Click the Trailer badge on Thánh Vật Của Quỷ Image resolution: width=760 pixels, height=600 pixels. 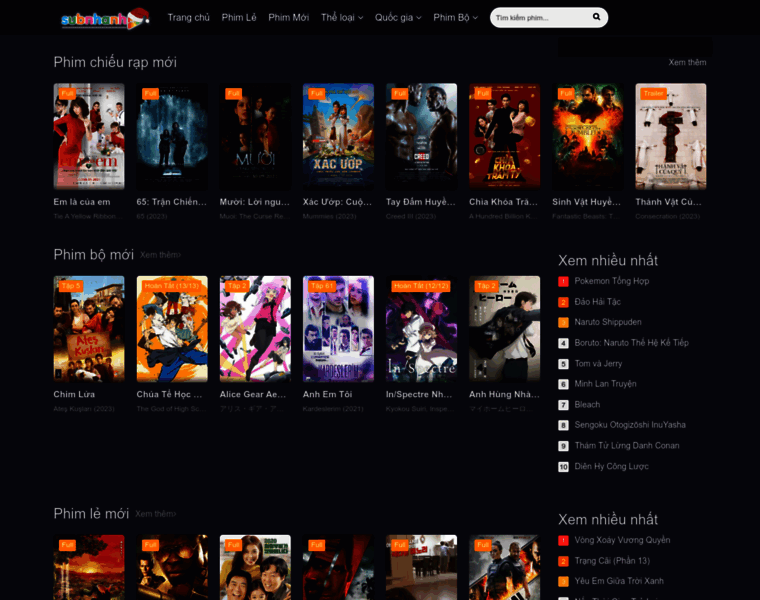point(654,93)
